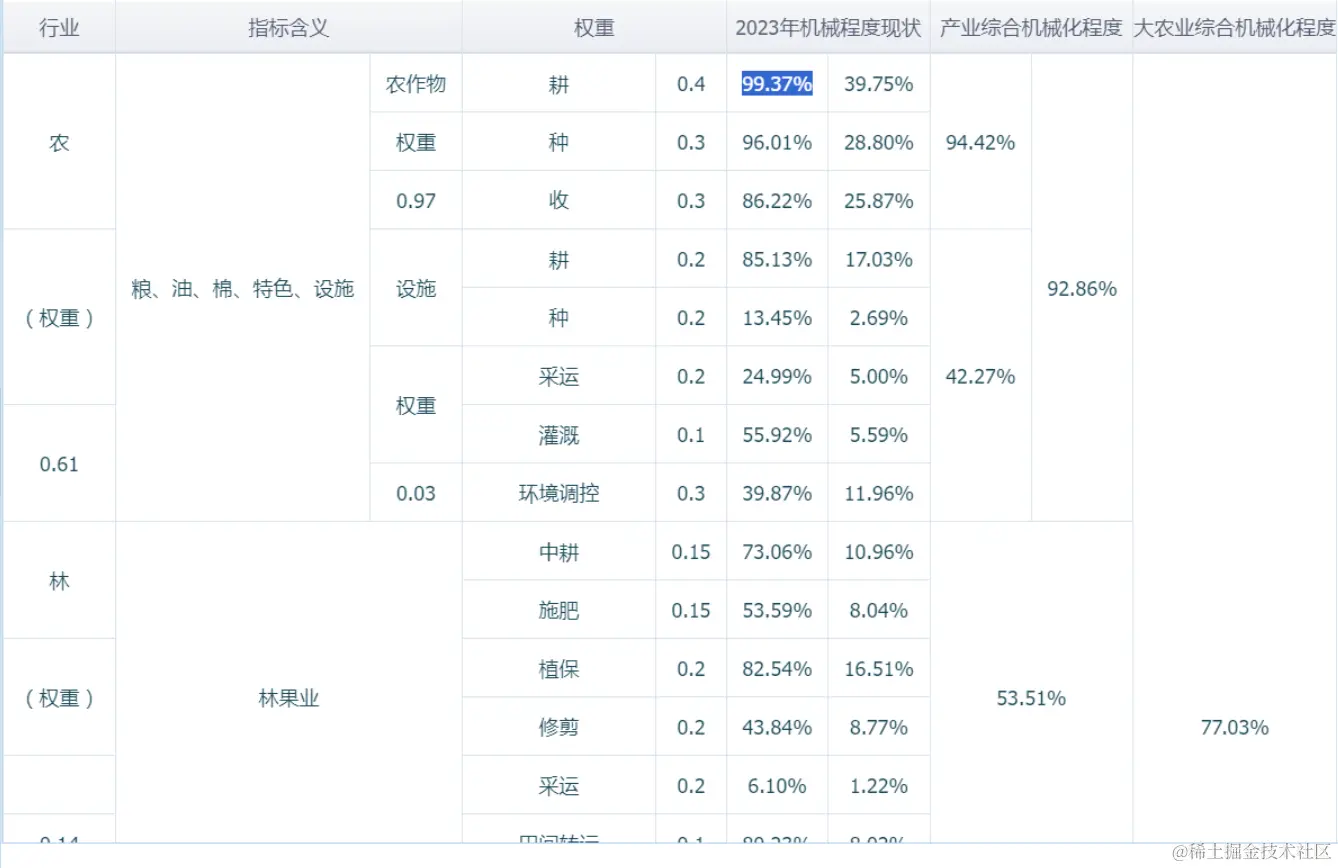Click the 环境调控 cell

tap(559, 493)
